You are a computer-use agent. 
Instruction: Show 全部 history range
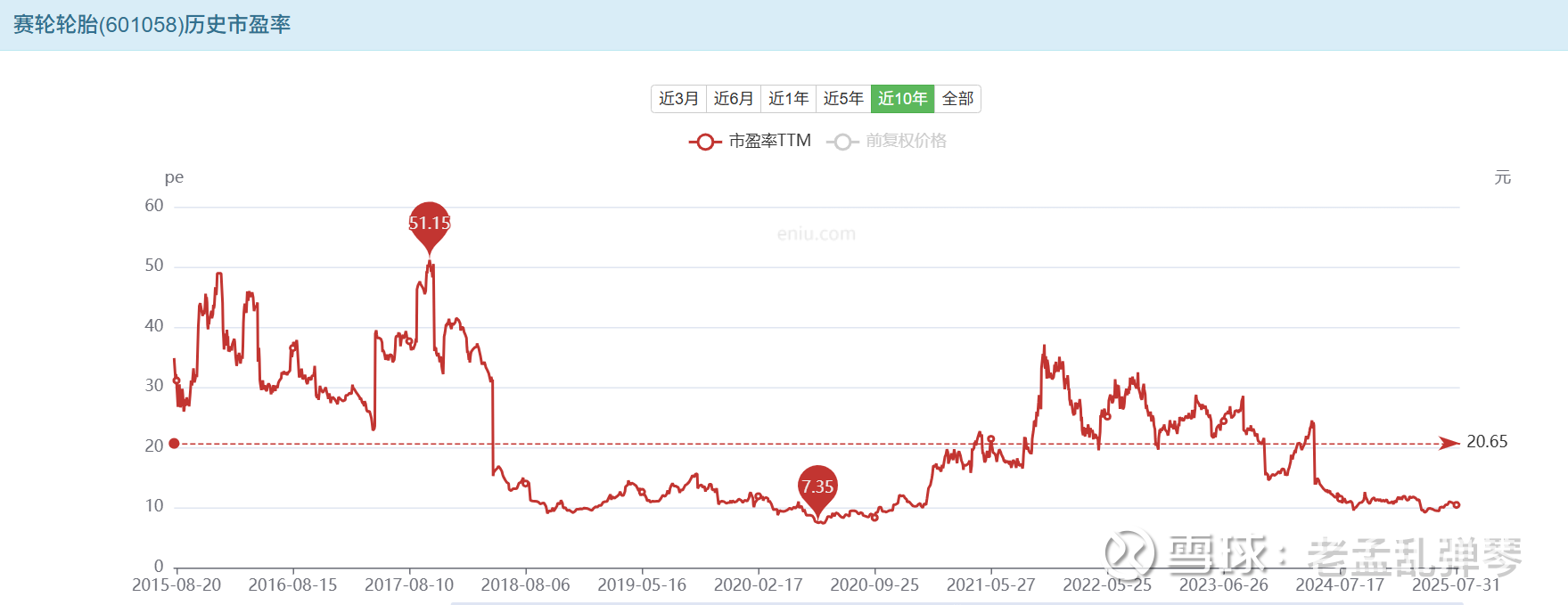click(957, 99)
